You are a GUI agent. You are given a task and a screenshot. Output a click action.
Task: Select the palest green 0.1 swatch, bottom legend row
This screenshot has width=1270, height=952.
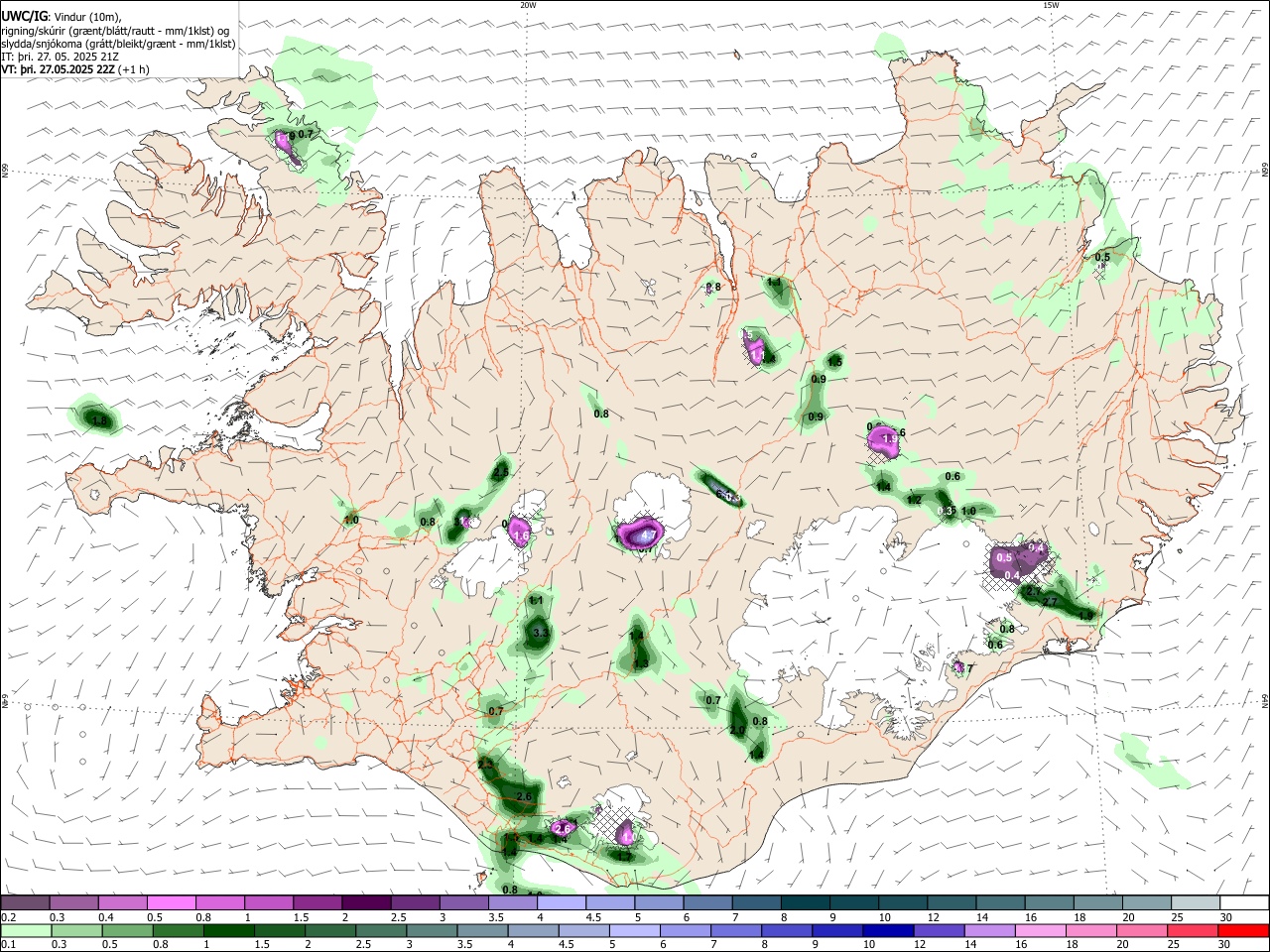(27, 931)
